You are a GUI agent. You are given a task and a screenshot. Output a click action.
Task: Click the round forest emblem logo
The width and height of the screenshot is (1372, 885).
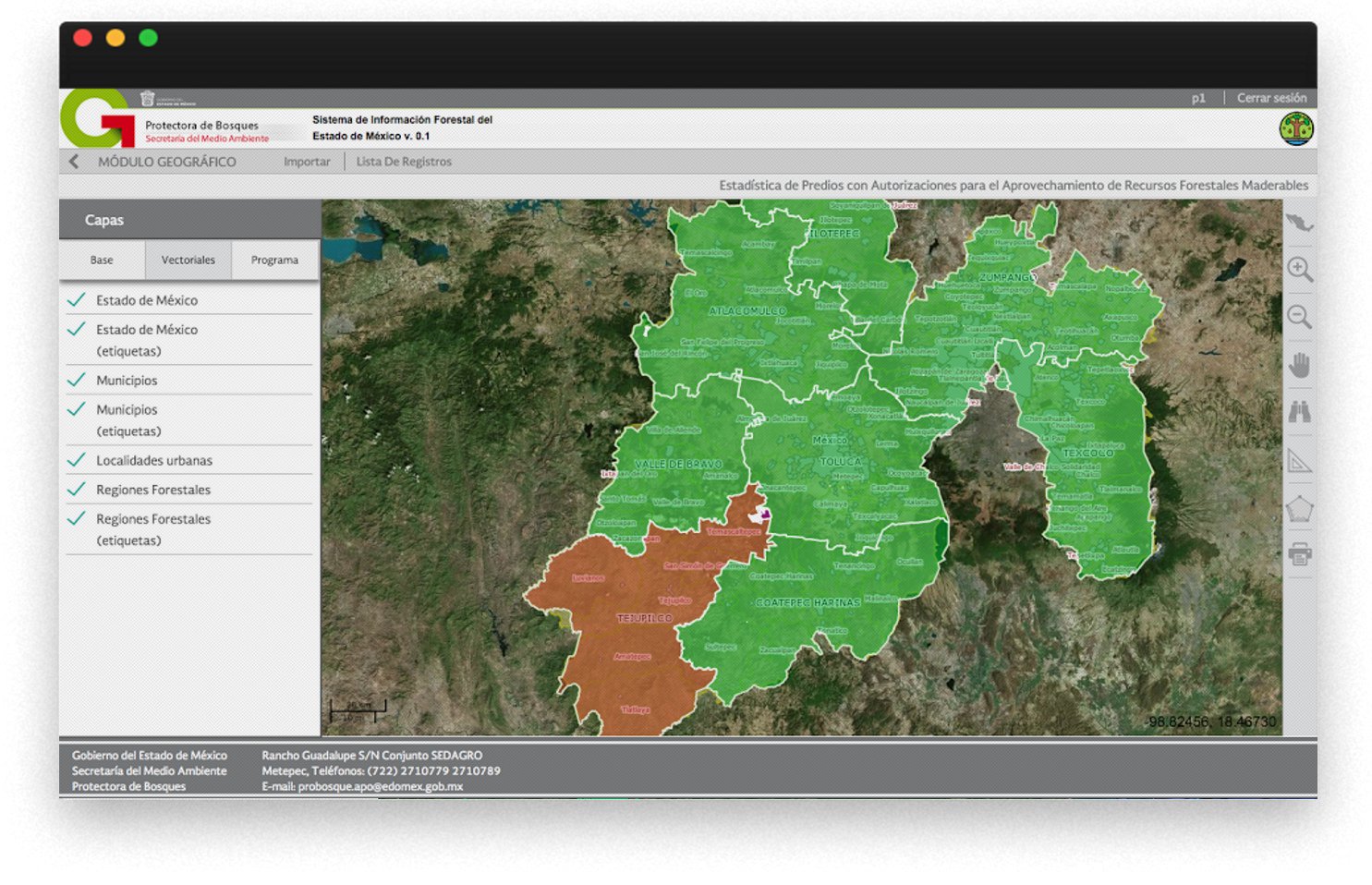pyautogui.click(x=1296, y=129)
